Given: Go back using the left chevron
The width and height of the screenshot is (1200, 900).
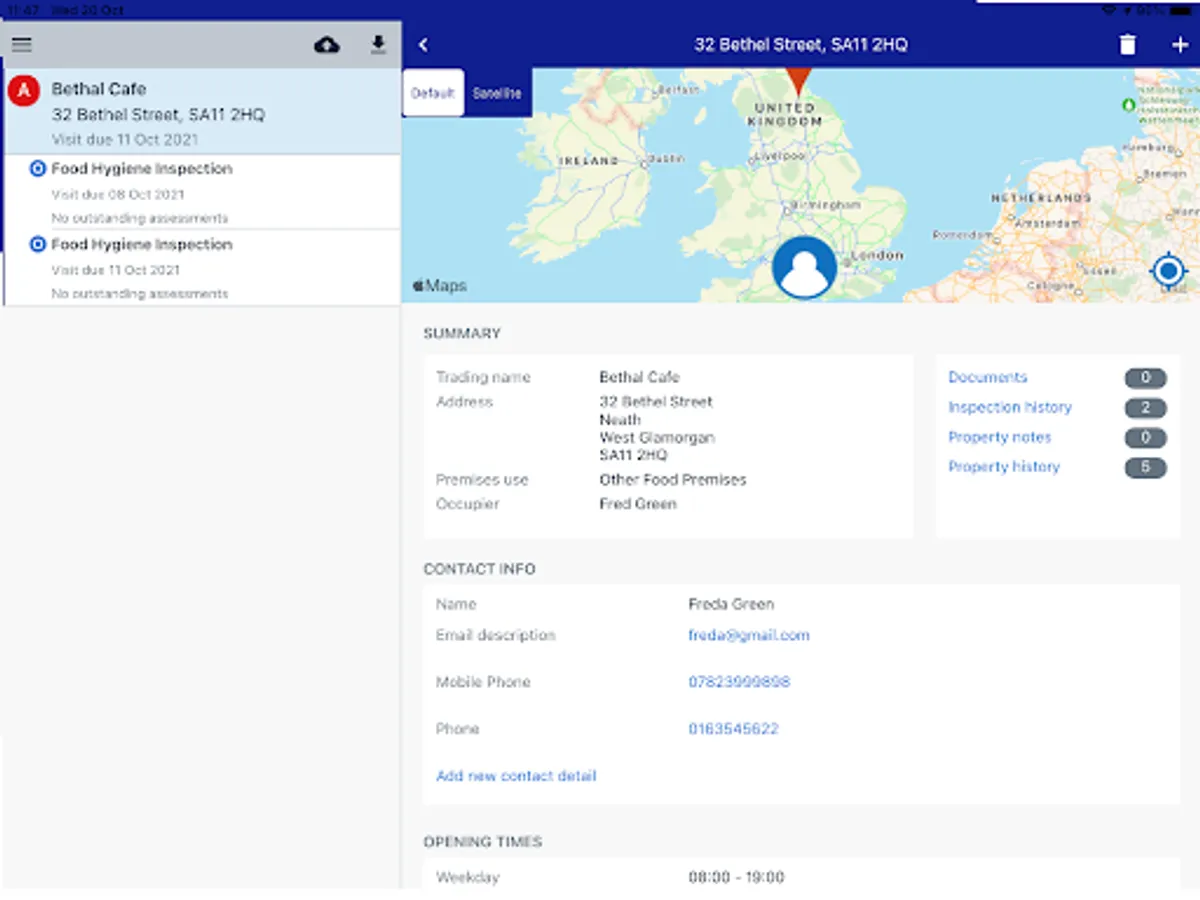Looking at the screenshot, I should click(423, 45).
